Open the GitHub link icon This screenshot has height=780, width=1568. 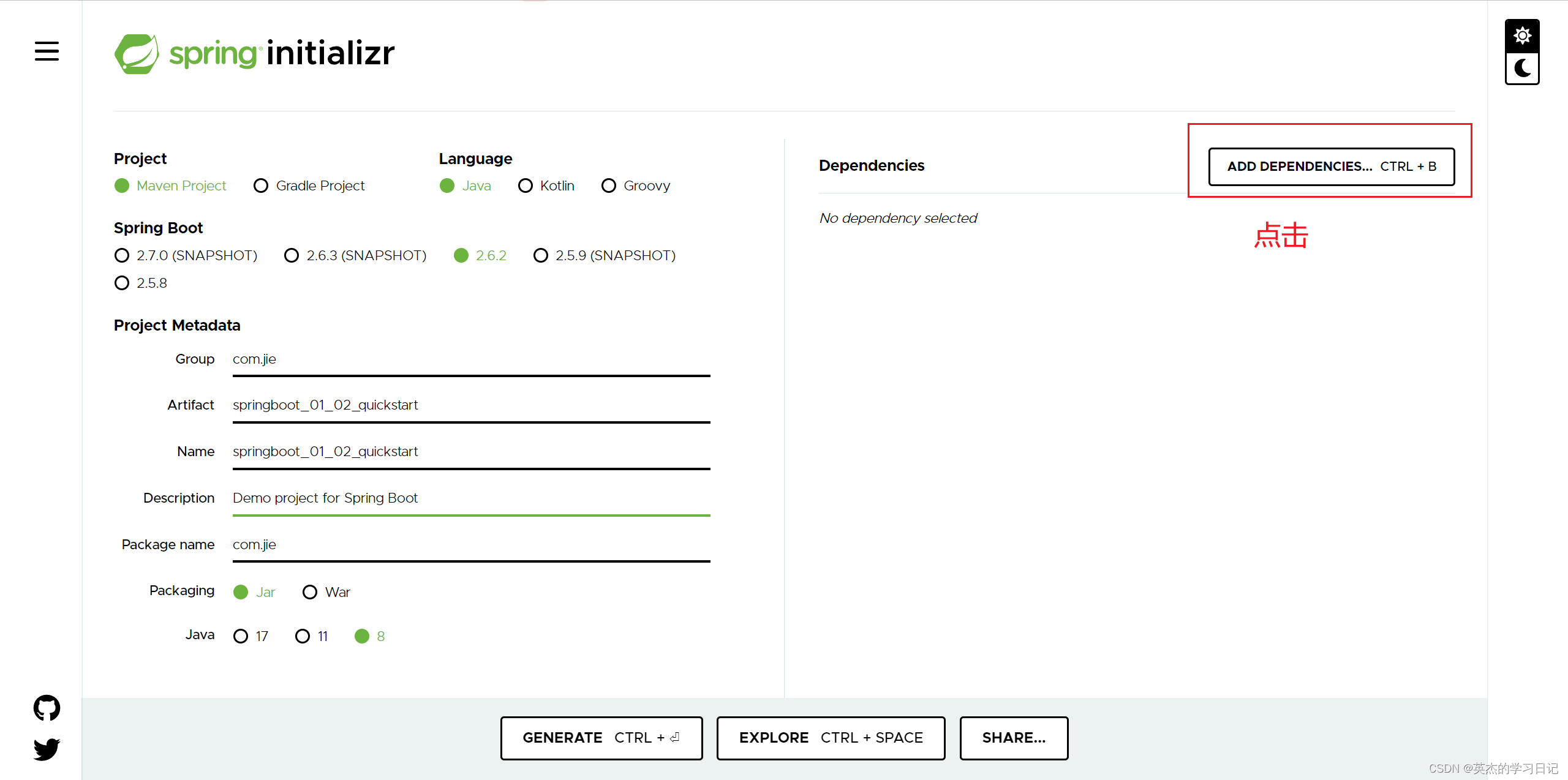point(47,708)
